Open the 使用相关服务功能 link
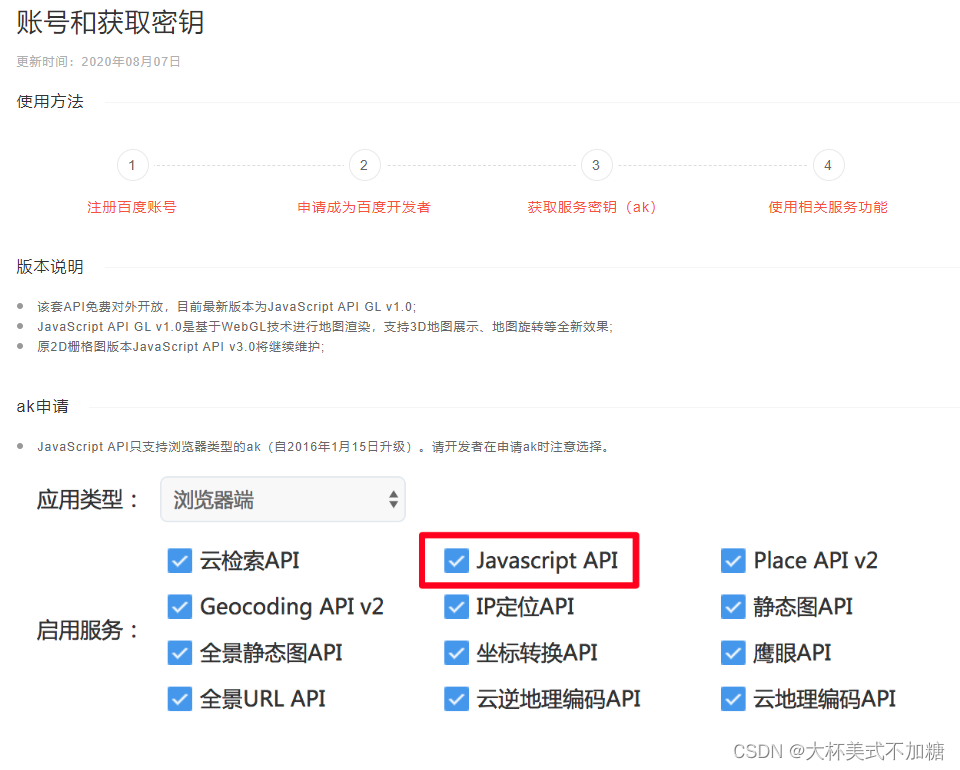Screen dimensions: 960x770 tap(828, 207)
